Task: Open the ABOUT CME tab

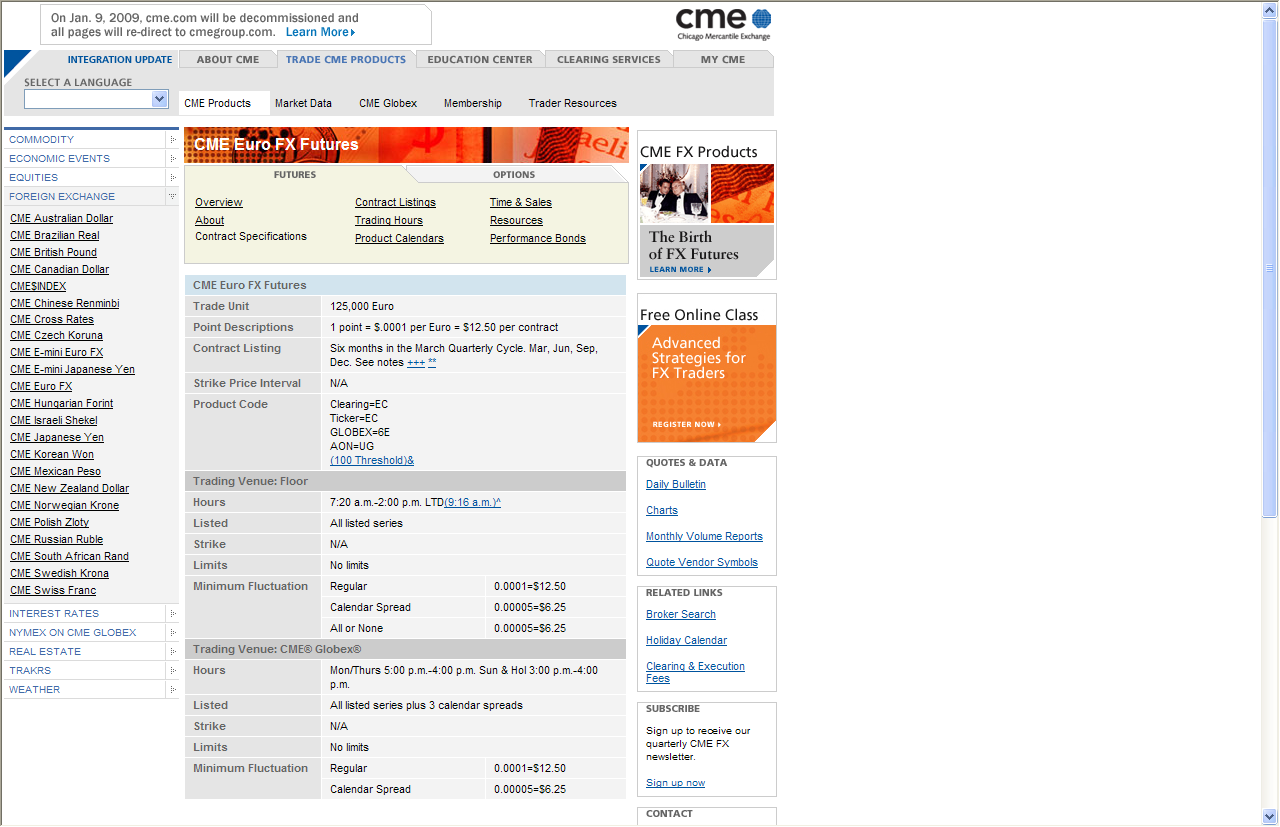Action: tap(228, 60)
